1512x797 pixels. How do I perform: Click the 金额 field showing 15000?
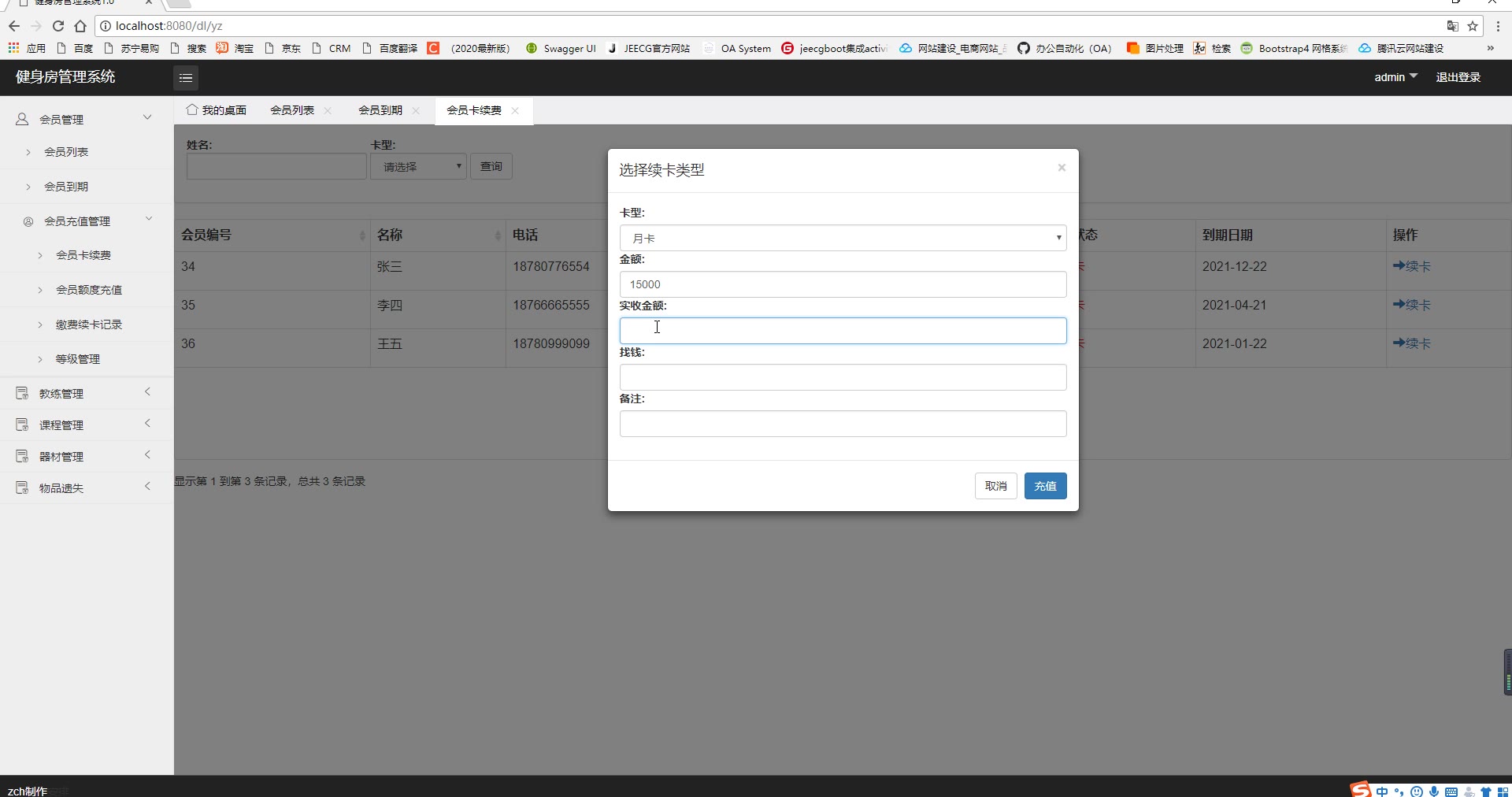pos(843,284)
